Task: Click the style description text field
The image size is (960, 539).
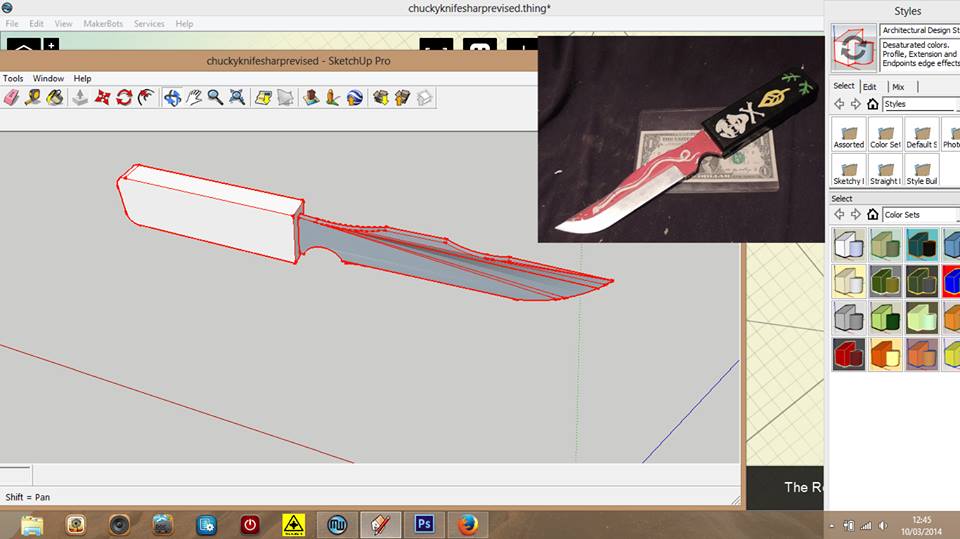Action: [920, 55]
